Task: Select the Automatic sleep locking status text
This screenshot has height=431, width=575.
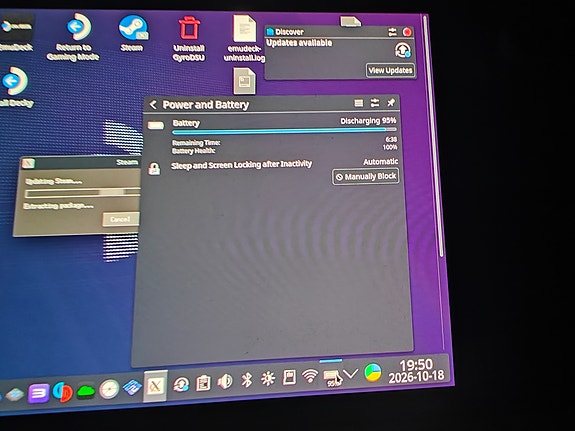Action: coord(381,161)
